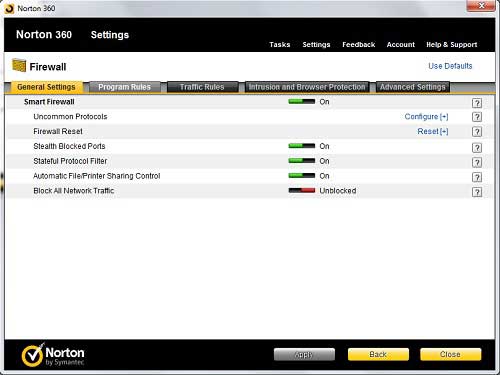Open help for Firewall Reset row
This screenshot has width=500, height=375.
[477, 132]
